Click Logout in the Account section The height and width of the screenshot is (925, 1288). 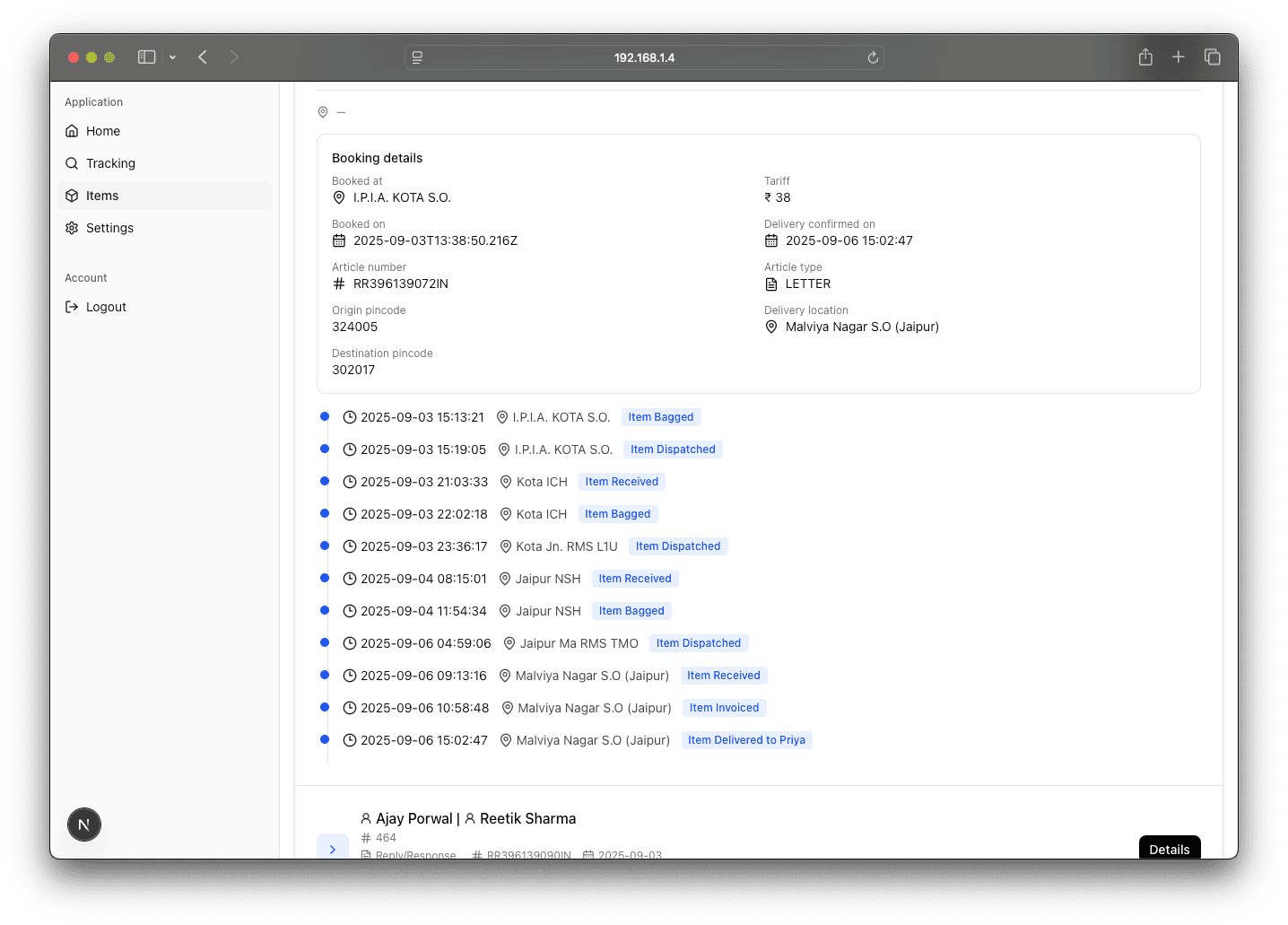click(106, 307)
